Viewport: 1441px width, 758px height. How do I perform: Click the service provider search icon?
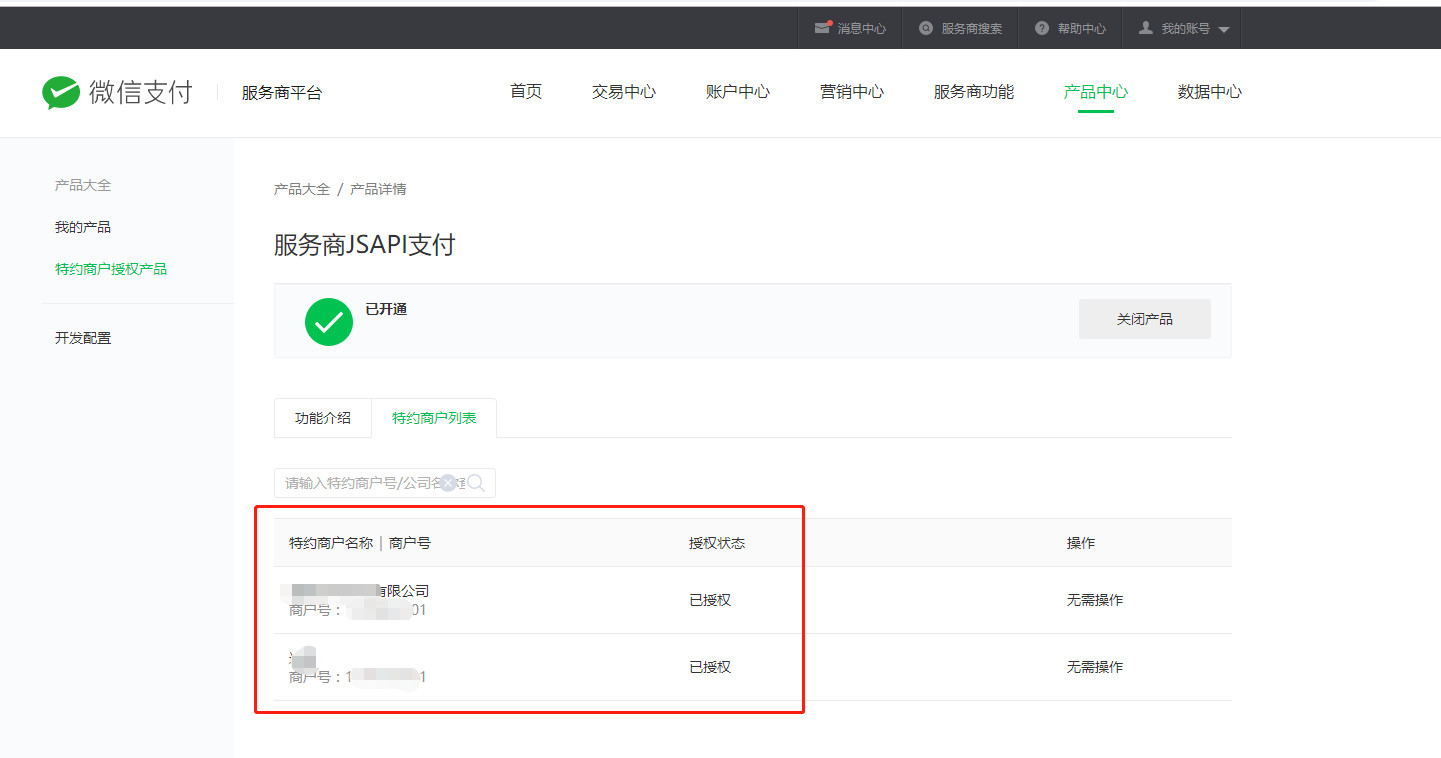coord(926,28)
